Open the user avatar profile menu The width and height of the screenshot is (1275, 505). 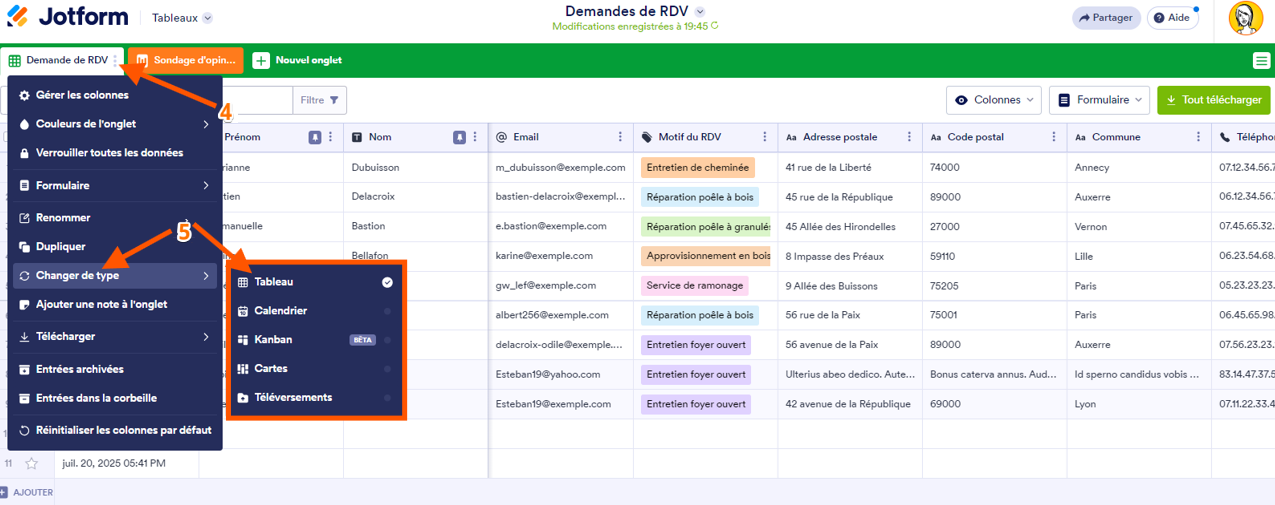click(x=1245, y=18)
